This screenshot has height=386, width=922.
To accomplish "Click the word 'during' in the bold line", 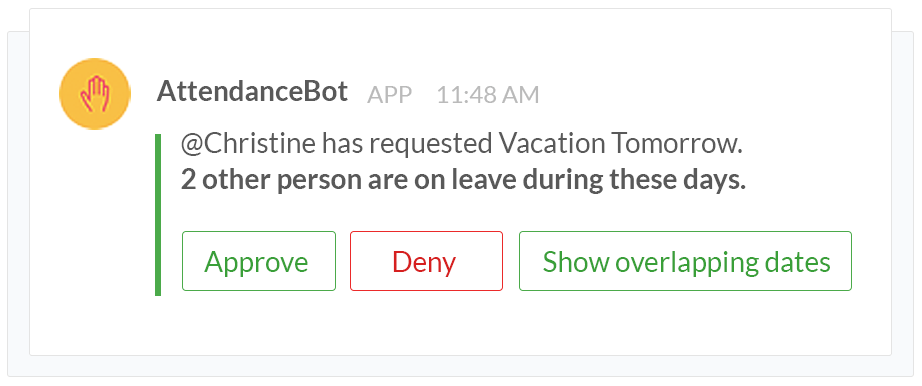I will (563, 180).
